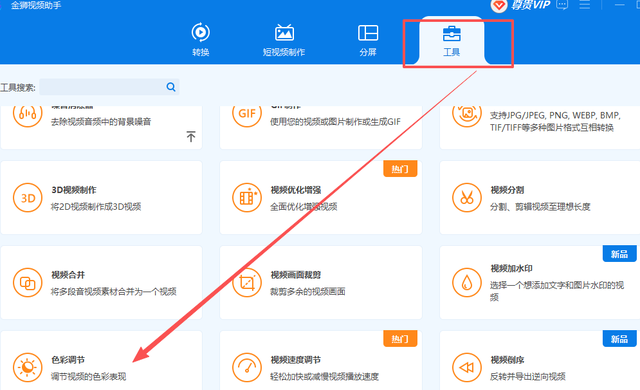
Task: Click the 视频优化增强 film icon
Action: point(247,198)
